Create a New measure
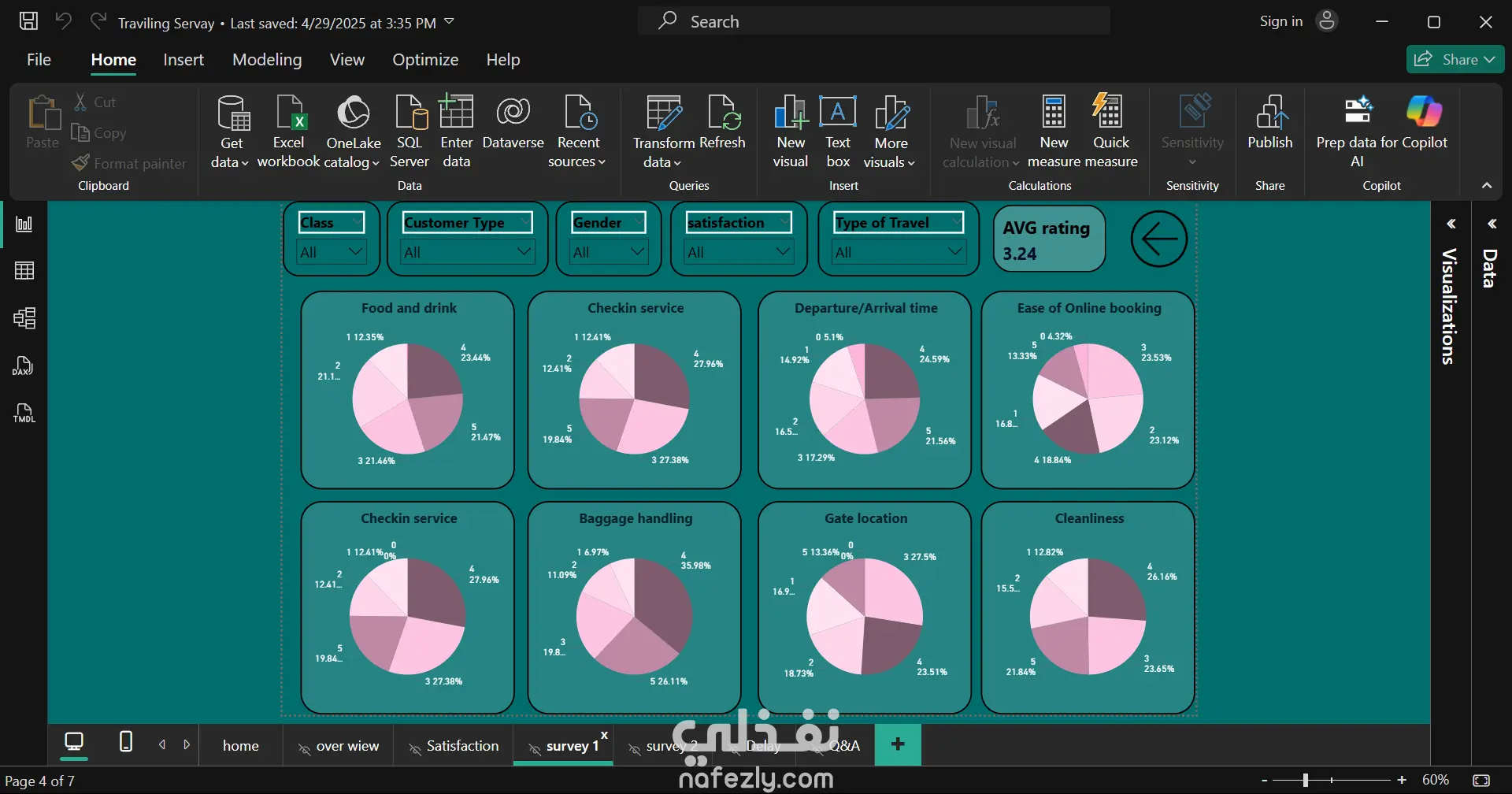1512x794 pixels. tap(1054, 131)
